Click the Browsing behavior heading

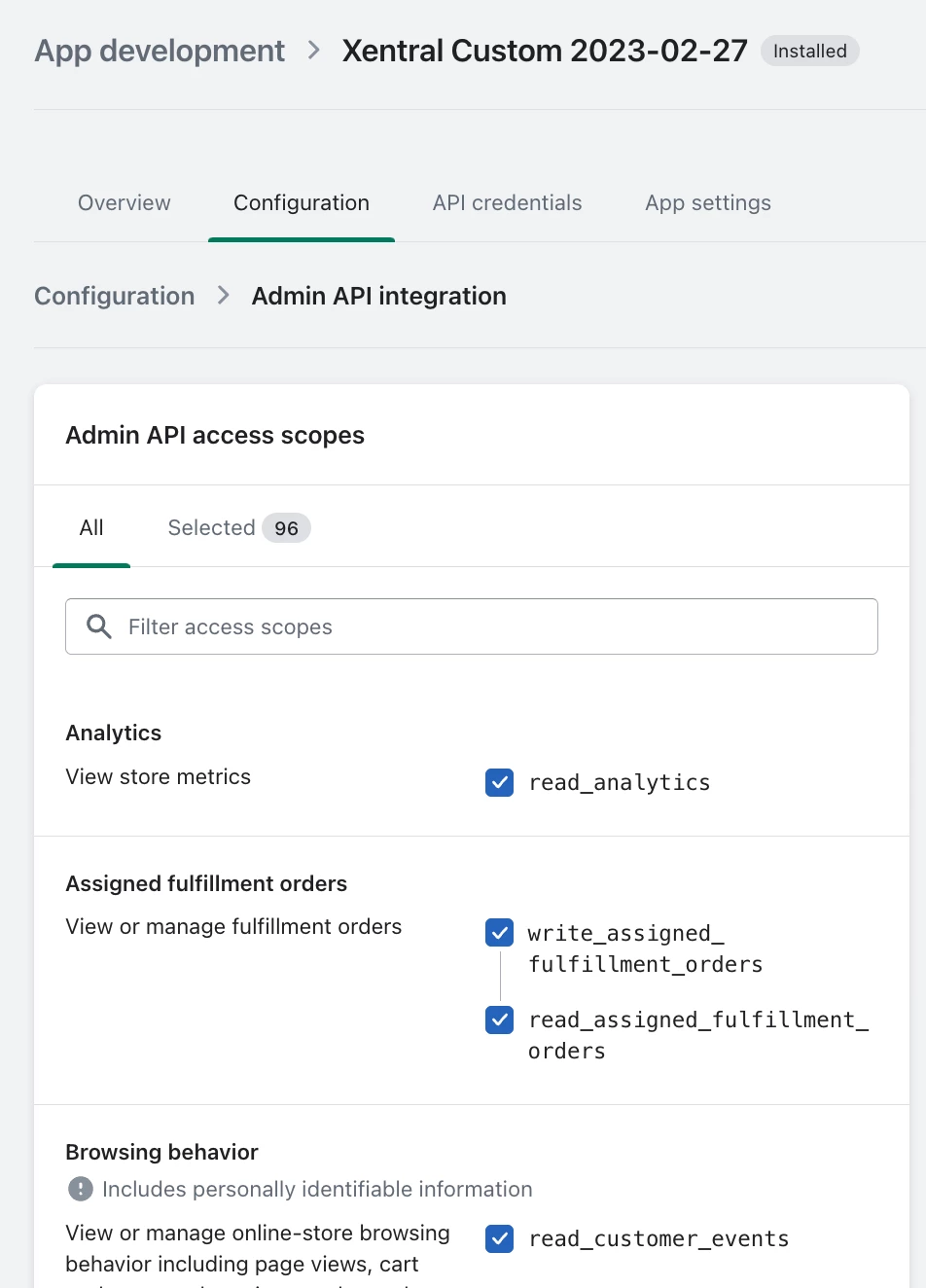[161, 1152]
